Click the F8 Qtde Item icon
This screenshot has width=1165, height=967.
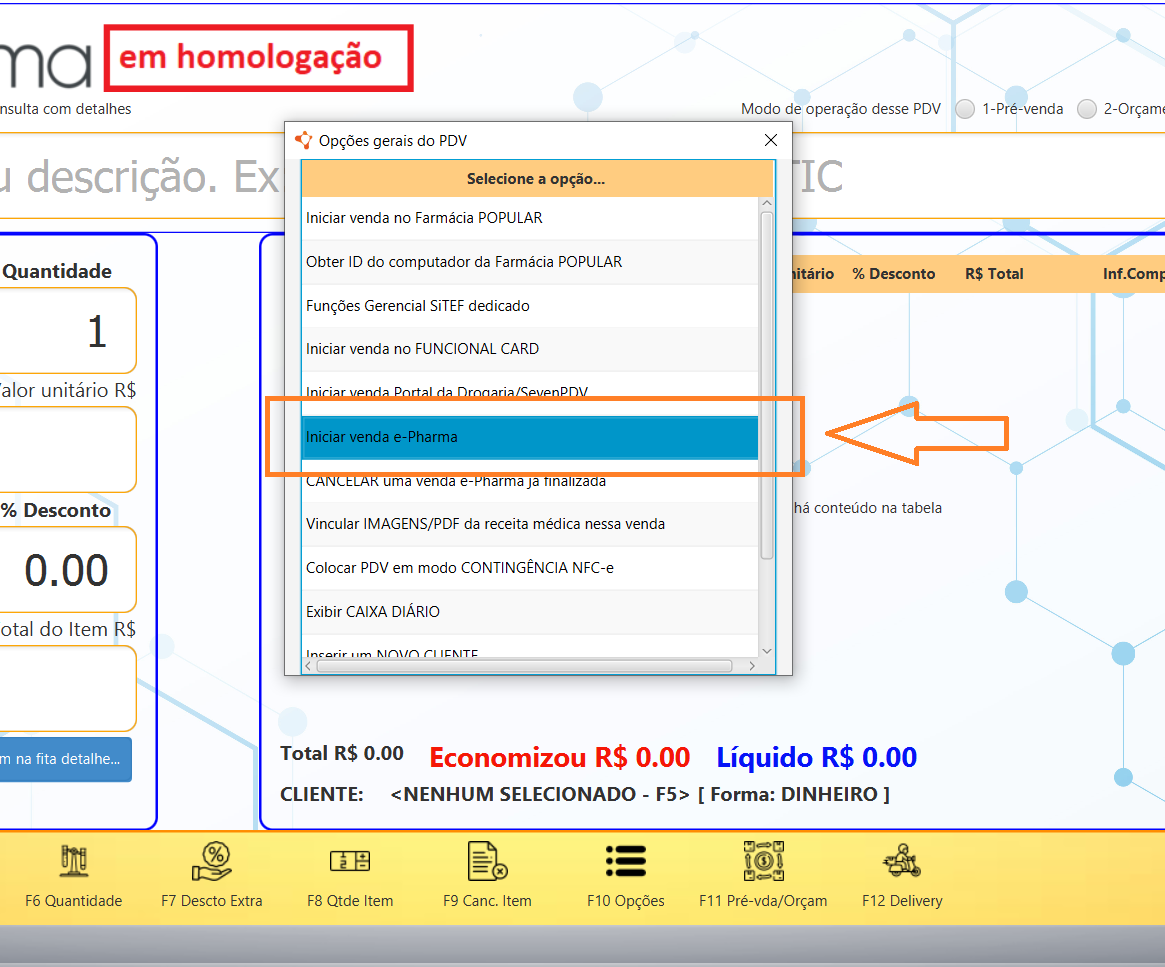pos(350,860)
